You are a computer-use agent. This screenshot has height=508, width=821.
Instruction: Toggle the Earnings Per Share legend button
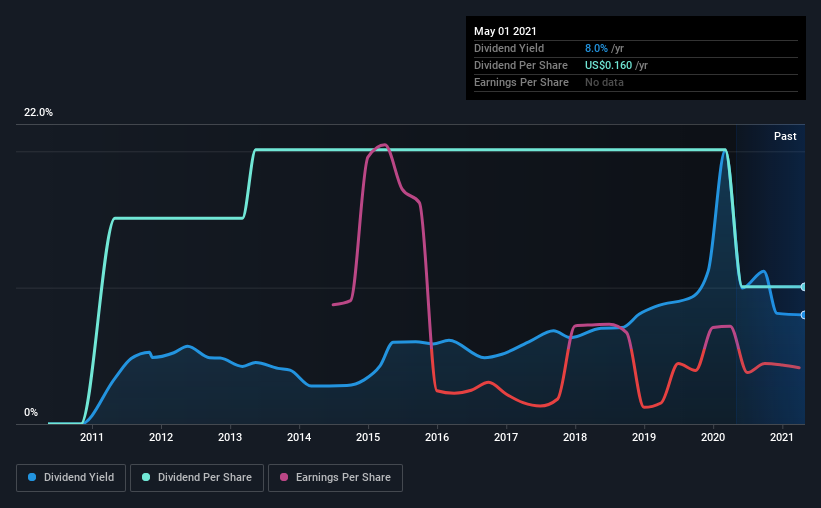(335, 478)
